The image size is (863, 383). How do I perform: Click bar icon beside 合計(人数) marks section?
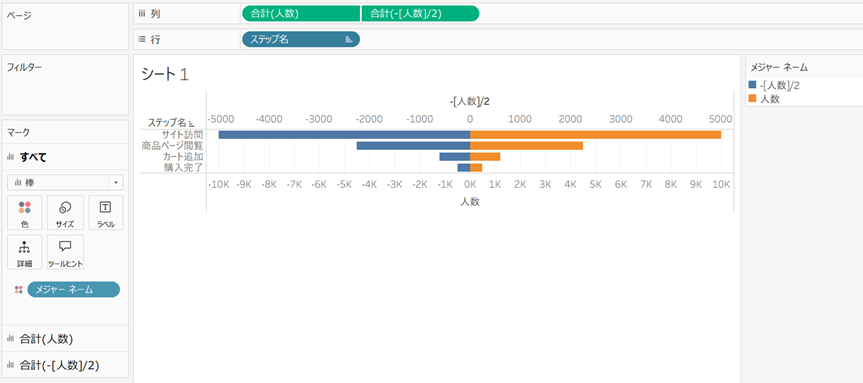click(10, 339)
